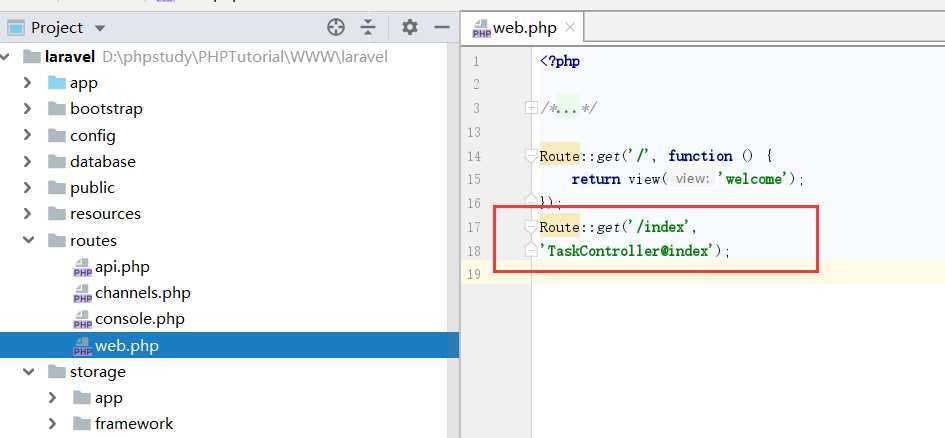Click the function keyword on line 14
This screenshot has height=438, width=945.
click(x=700, y=156)
